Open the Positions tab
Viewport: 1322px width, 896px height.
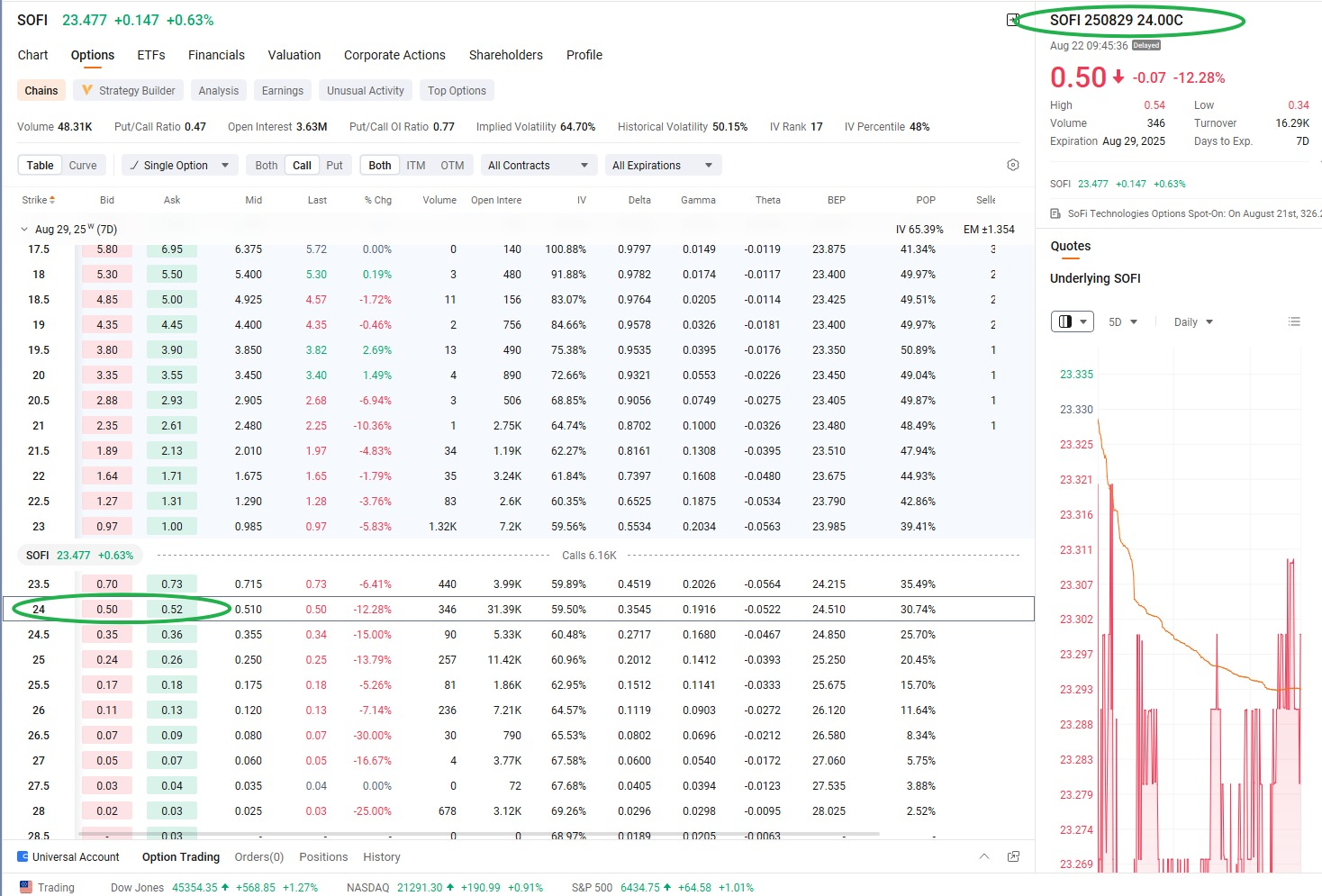(x=323, y=857)
